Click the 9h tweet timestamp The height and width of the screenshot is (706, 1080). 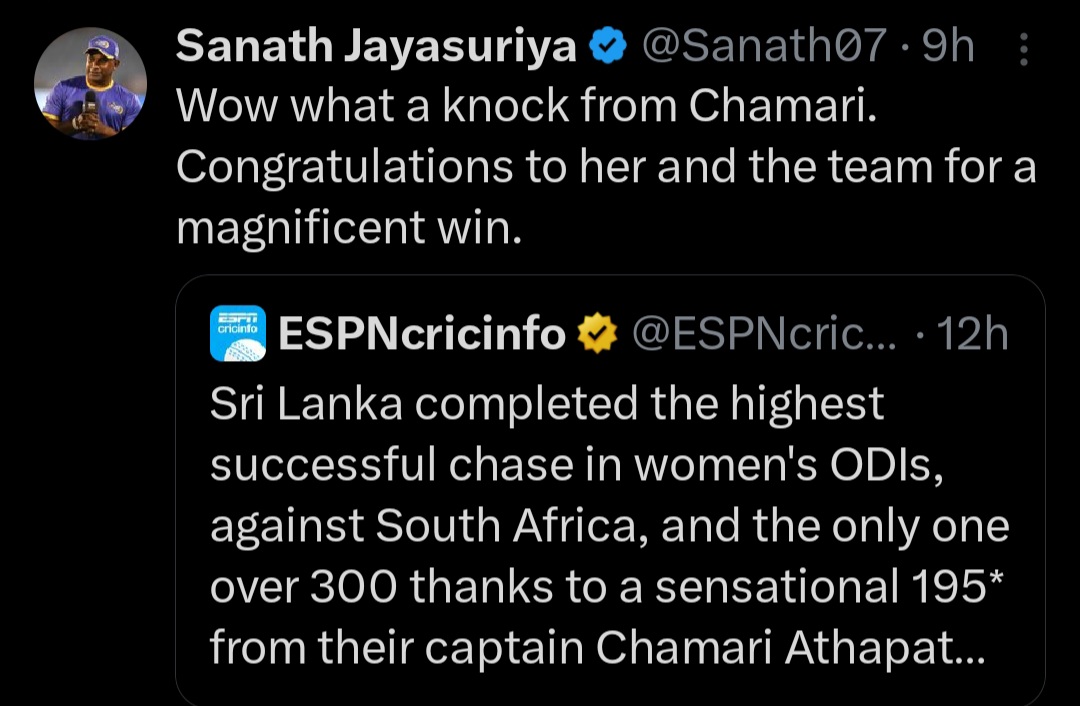[948, 48]
